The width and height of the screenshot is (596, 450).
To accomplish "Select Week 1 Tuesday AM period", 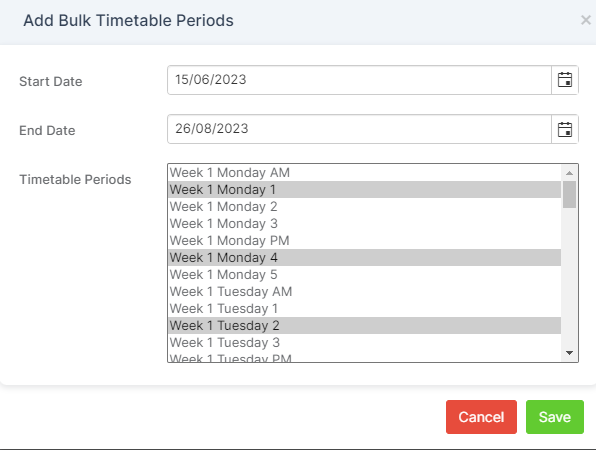I will pyautogui.click(x=364, y=292).
